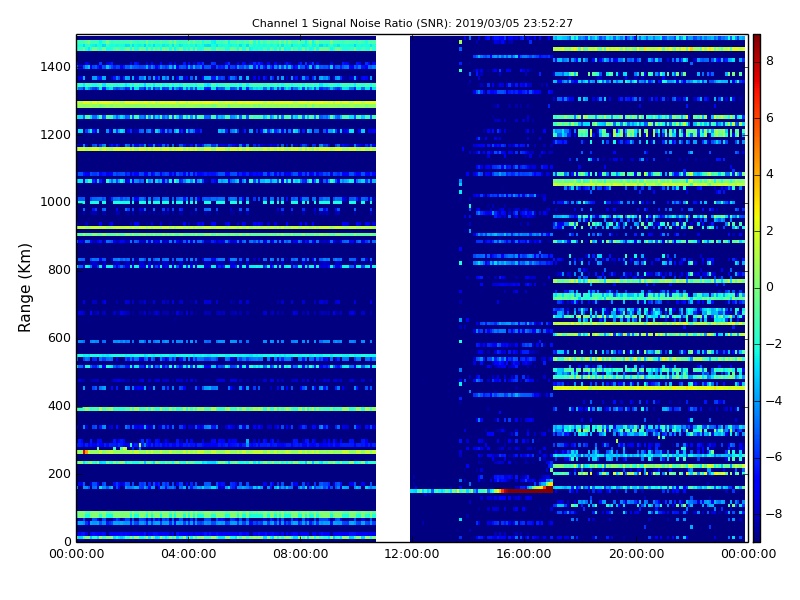Click the colorbar label 0

click(770, 287)
